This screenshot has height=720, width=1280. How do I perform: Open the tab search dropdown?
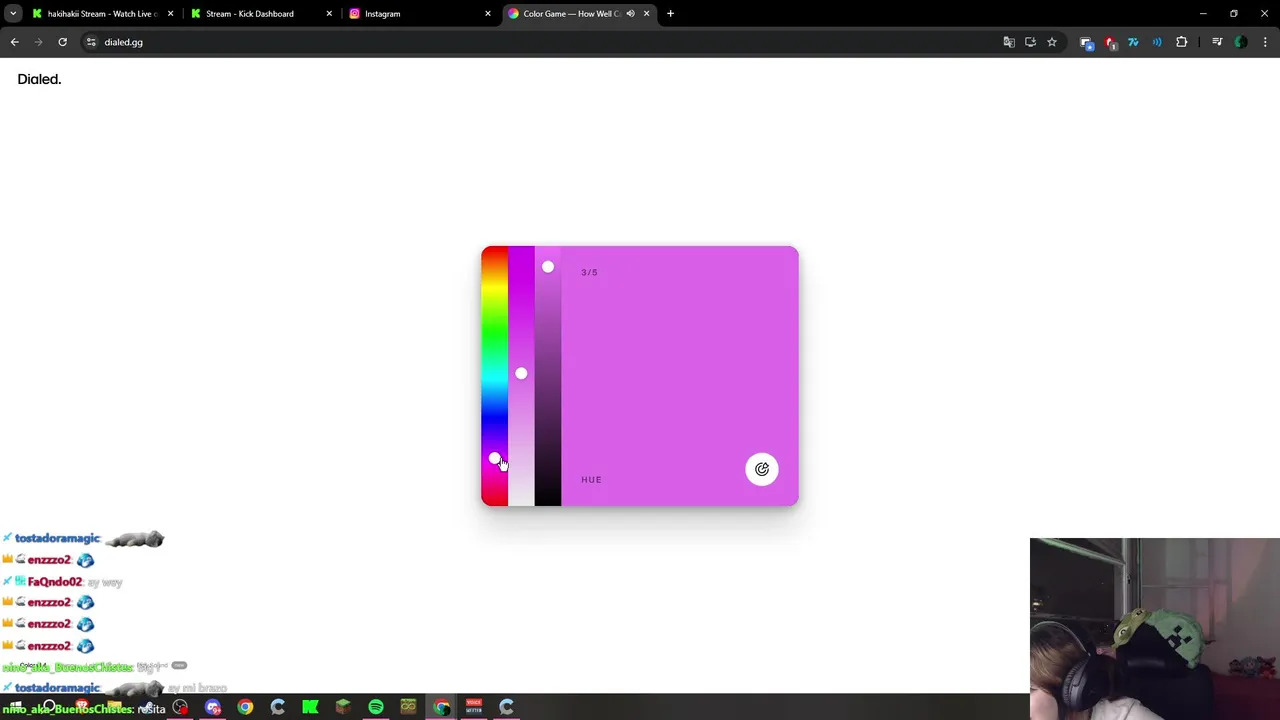(13, 14)
